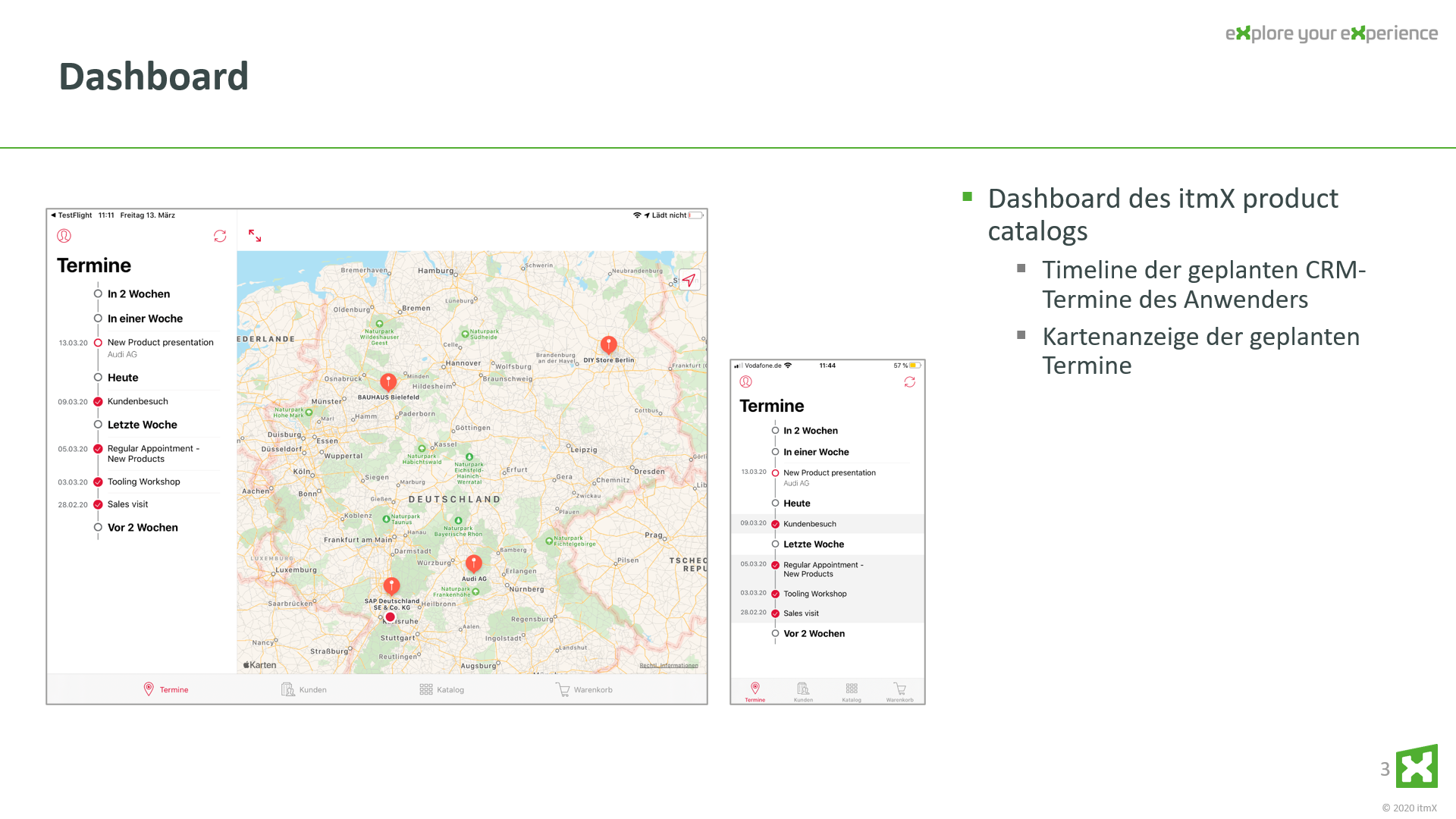Click the map location arrow button
This screenshot has width=1456, height=819.
689,280
